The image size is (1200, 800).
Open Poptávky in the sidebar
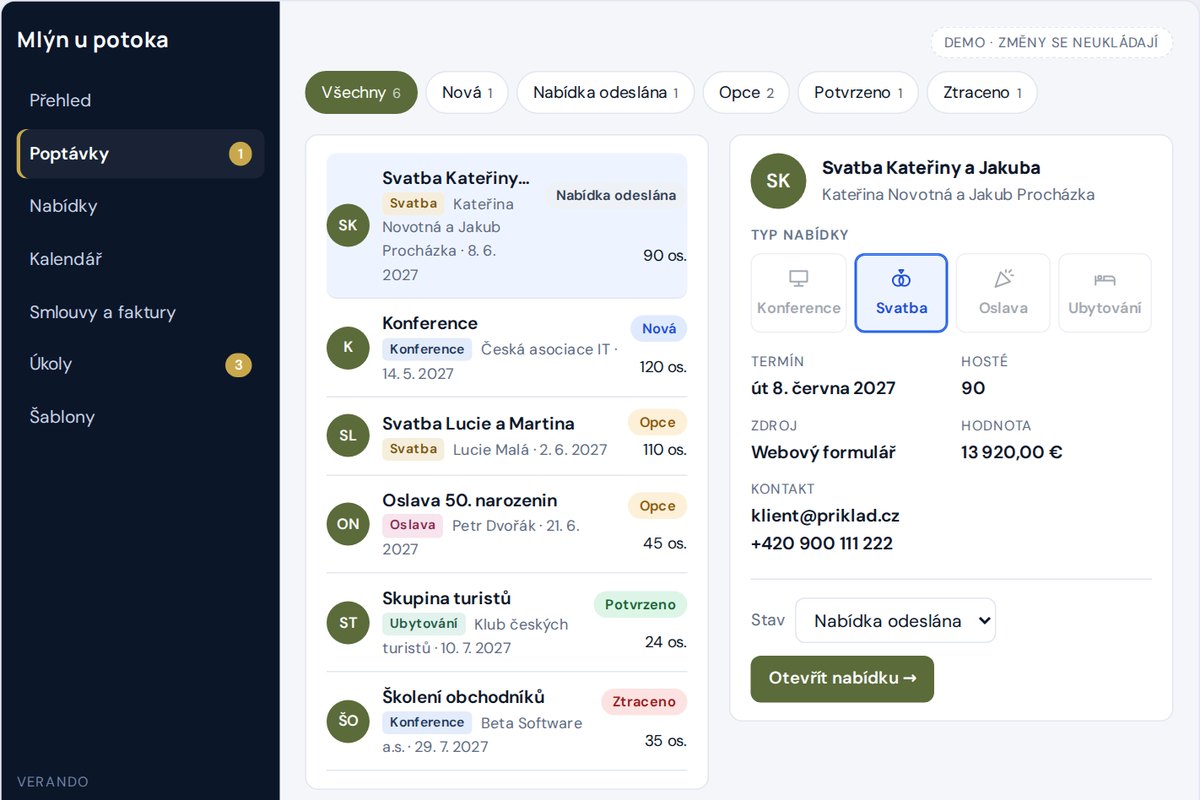click(141, 154)
